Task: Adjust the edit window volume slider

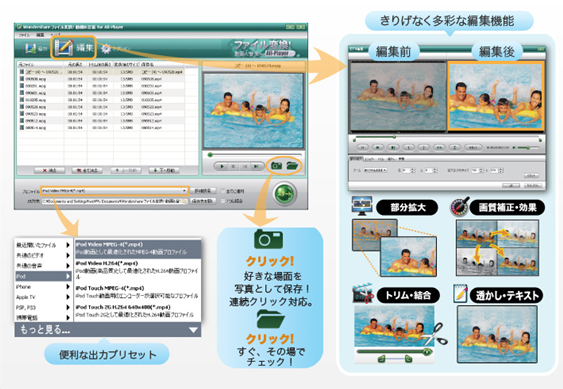Action: (527, 148)
